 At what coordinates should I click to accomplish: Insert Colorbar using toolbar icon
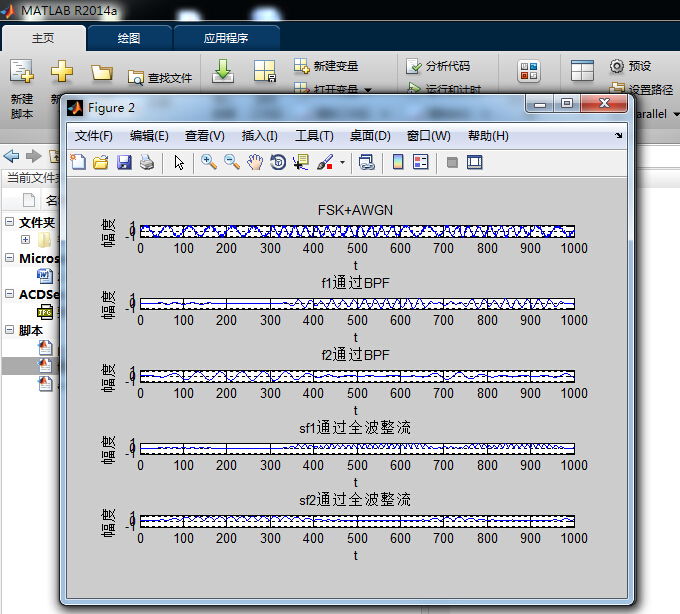pos(398,162)
